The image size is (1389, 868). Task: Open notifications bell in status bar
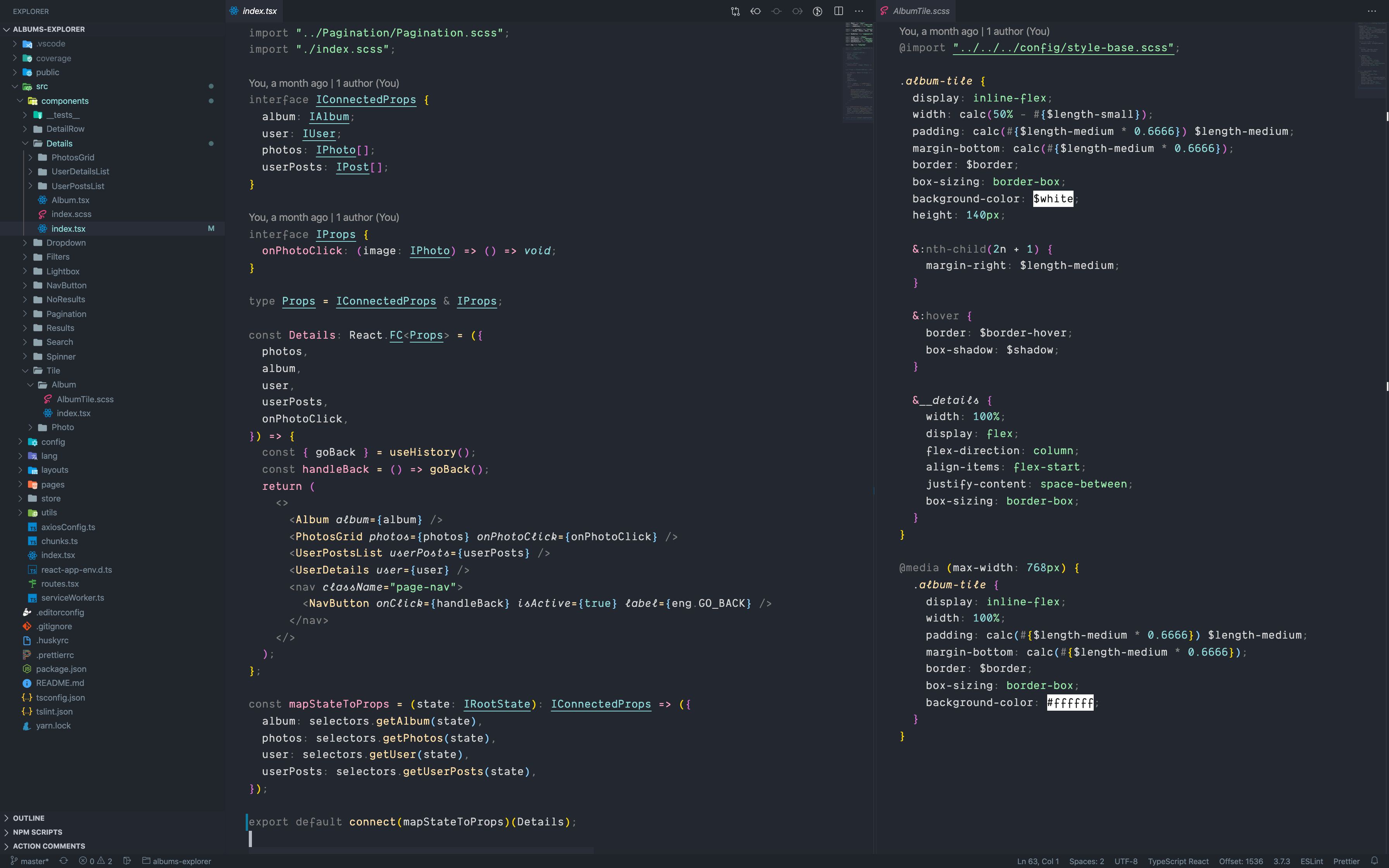coord(1374,861)
